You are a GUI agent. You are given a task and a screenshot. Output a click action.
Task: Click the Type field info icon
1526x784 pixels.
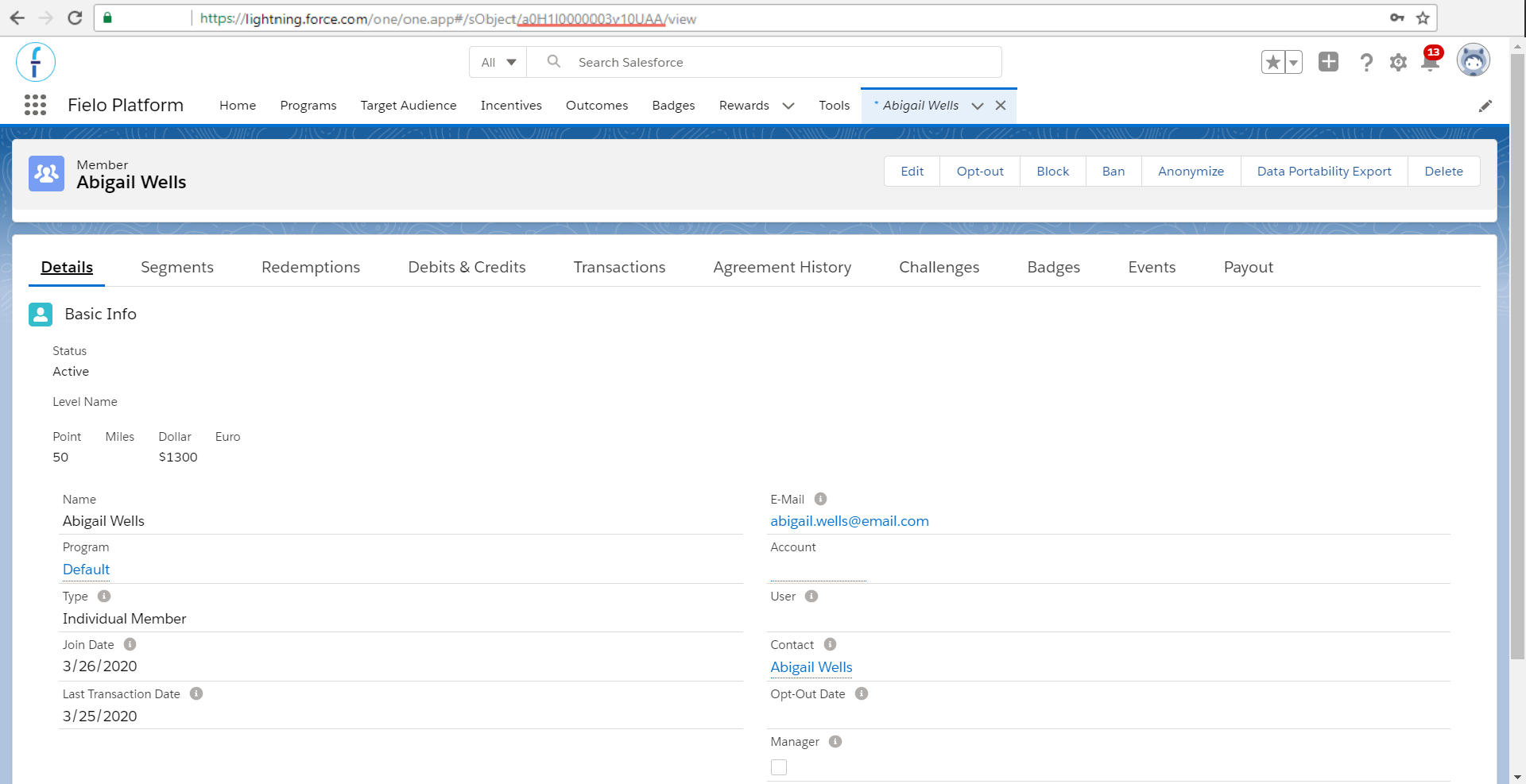coord(104,596)
